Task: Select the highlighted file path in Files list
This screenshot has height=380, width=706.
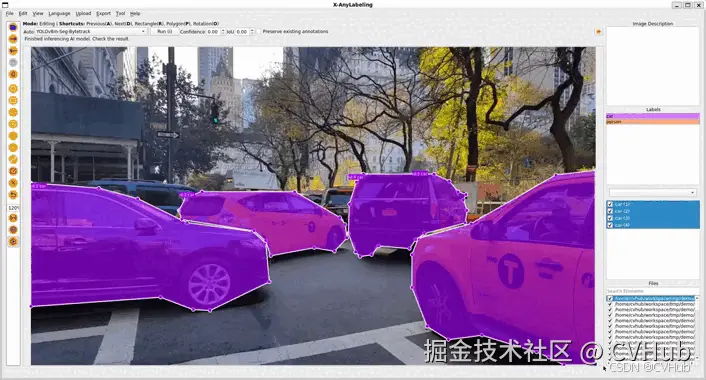Action: [x=654, y=299]
